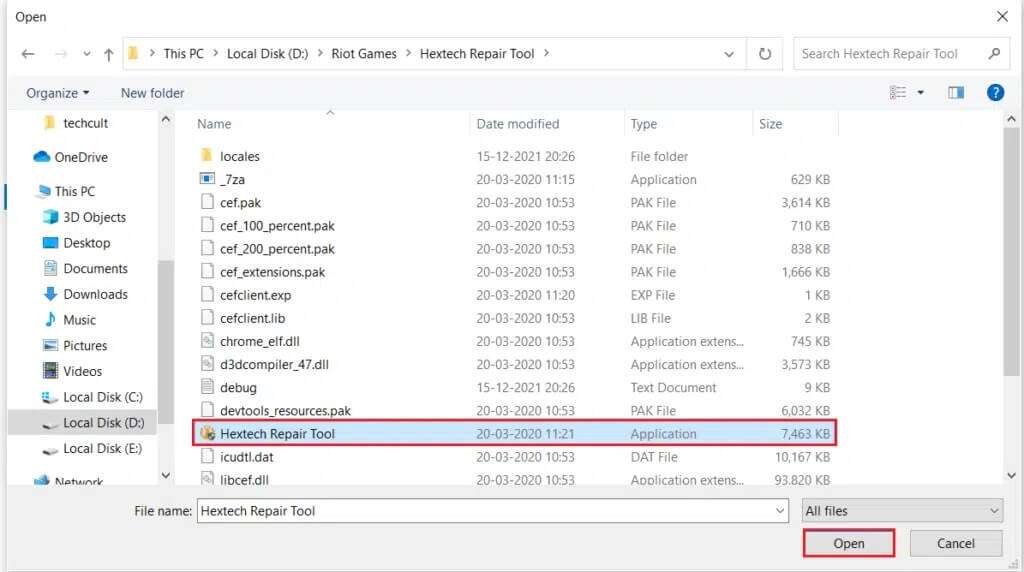Select techcult folder in sidebar

[85, 123]
